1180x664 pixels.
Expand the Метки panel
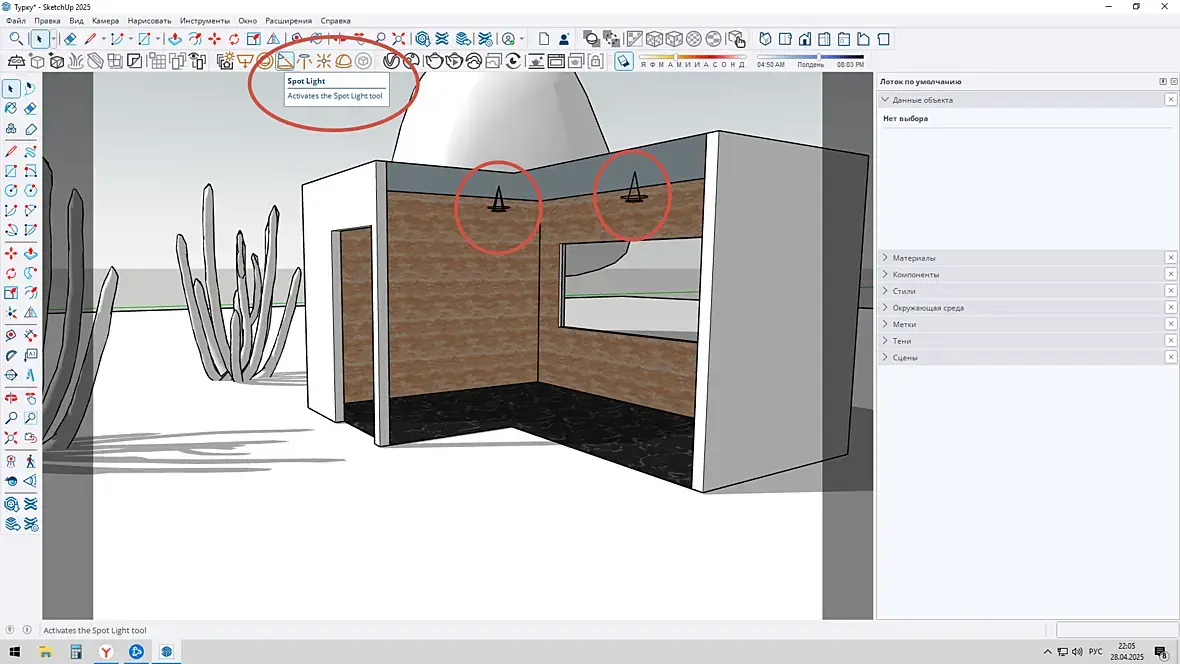[885, 324]
